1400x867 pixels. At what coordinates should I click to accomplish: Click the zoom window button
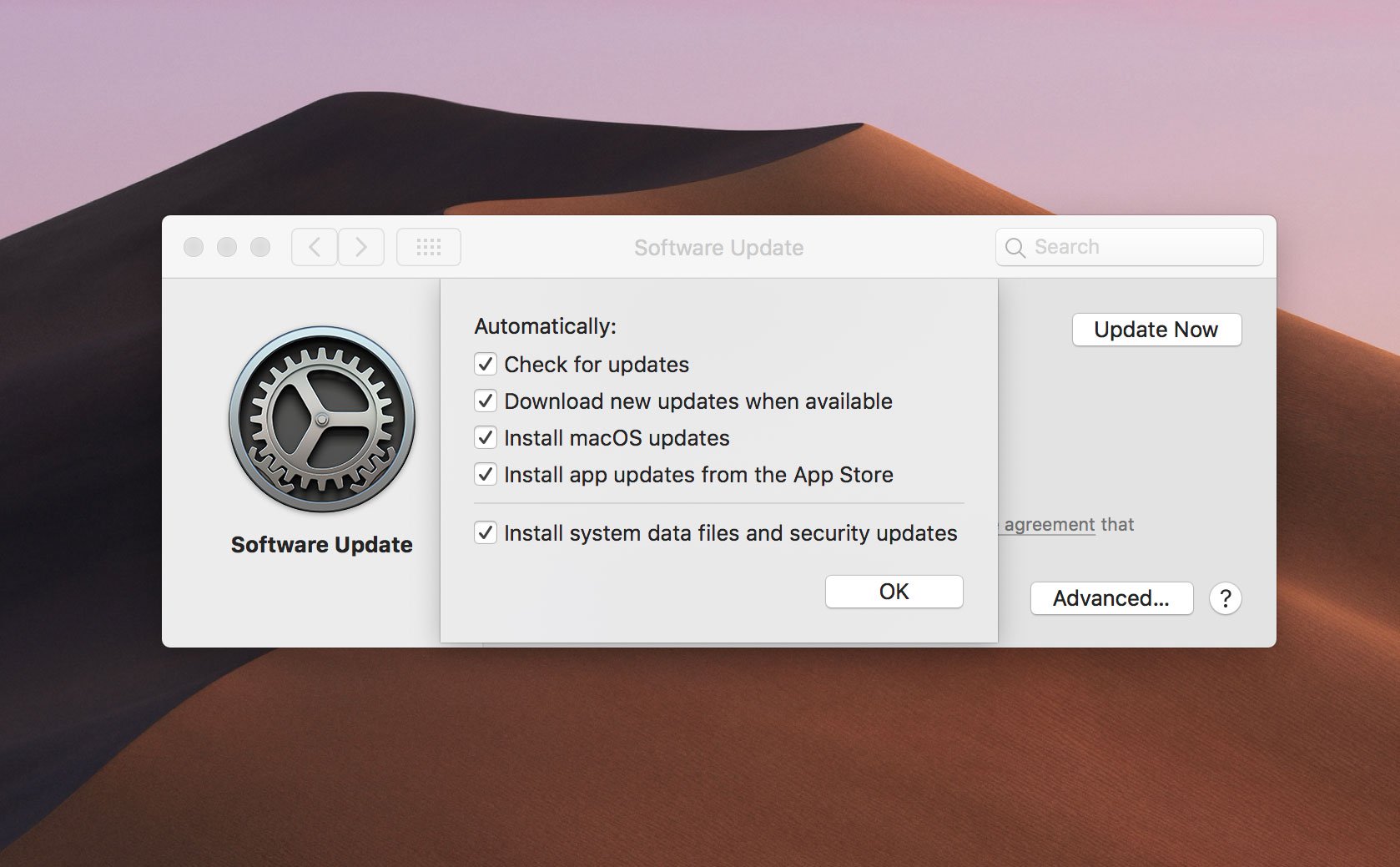coord(260,247)
